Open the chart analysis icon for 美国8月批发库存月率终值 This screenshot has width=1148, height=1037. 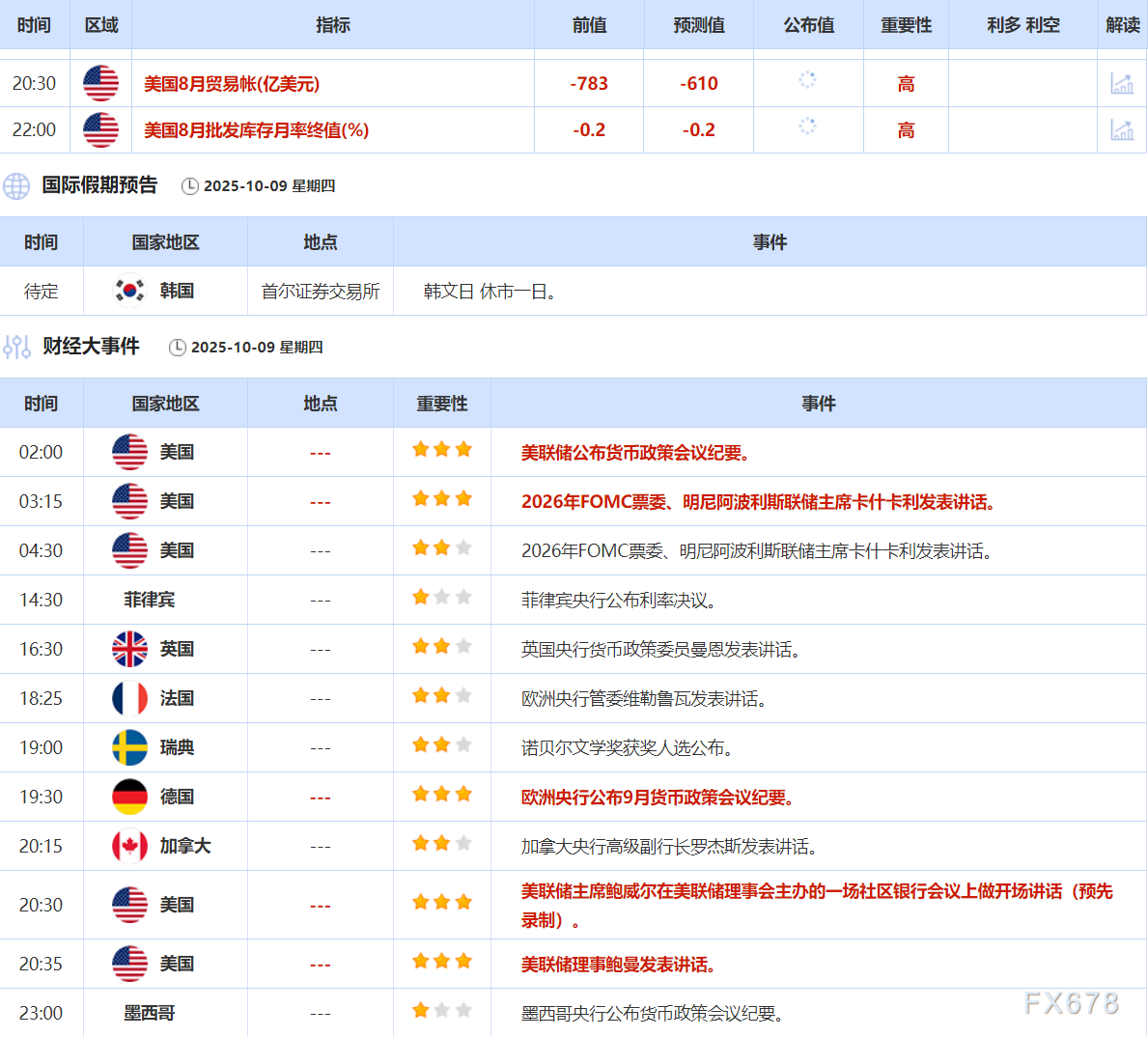point(1124,129)
